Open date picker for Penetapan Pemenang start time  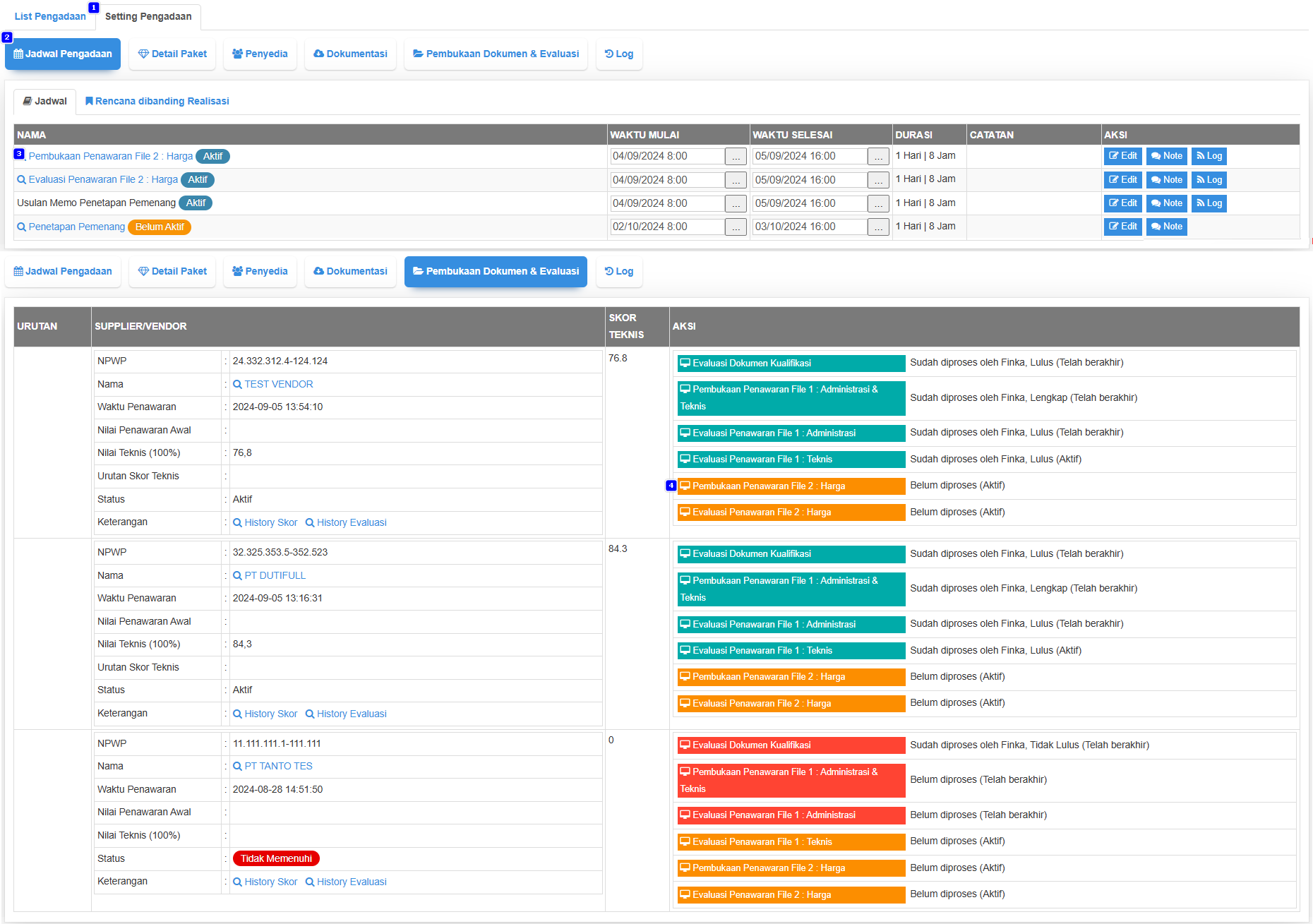(x=736, y=227)
